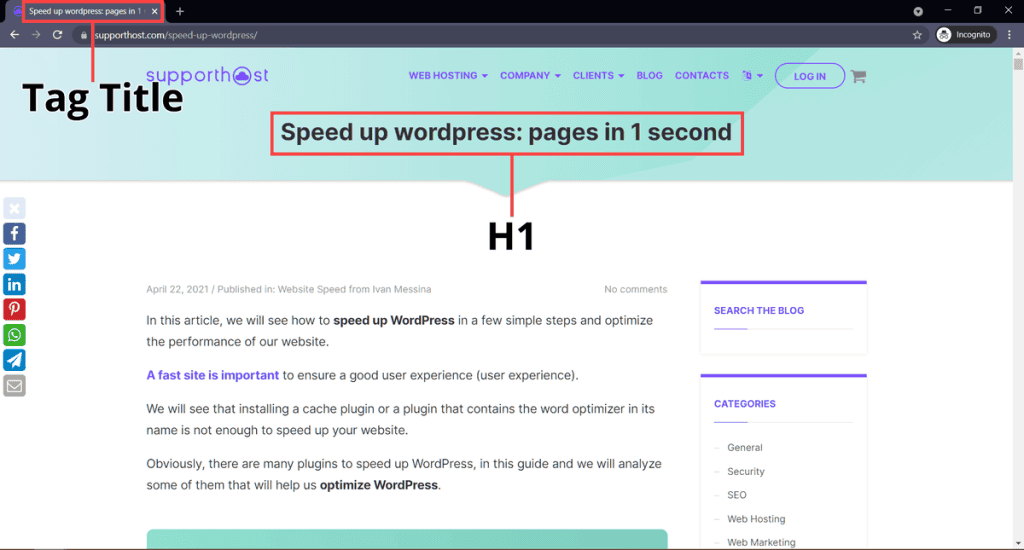
Task: Click the 'Speed up wordpress: pages in 1 second' heading
Action: [x=506, y=133]
